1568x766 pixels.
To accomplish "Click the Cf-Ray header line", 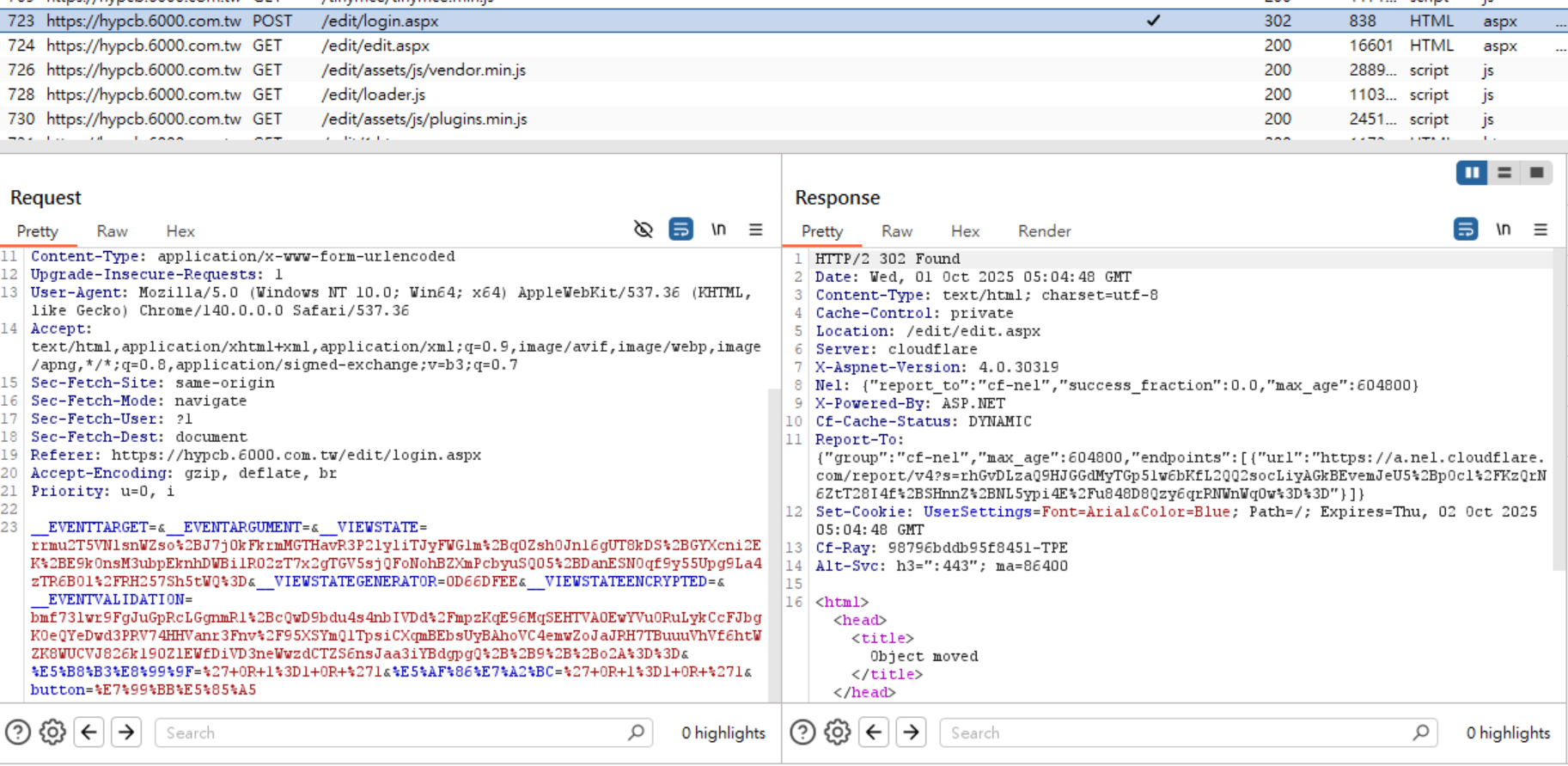I will click(942, 548).
